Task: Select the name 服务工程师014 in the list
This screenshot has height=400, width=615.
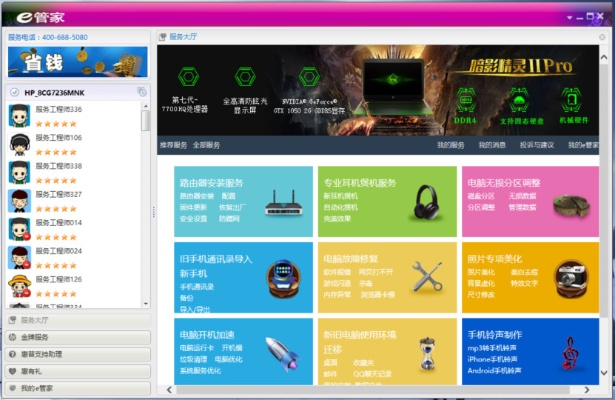Action: tap(59, 222)
